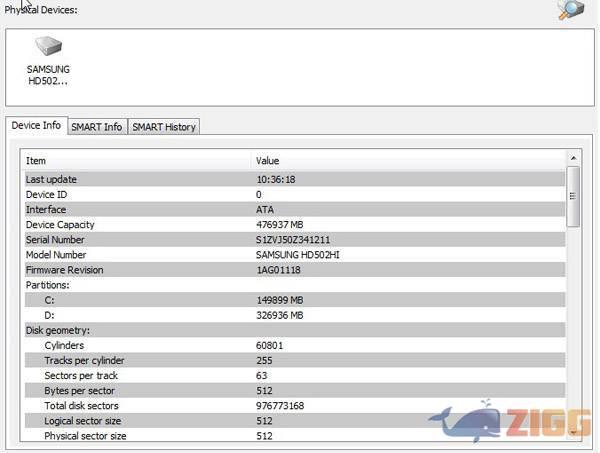Select the Interface row

pos(295,209)
